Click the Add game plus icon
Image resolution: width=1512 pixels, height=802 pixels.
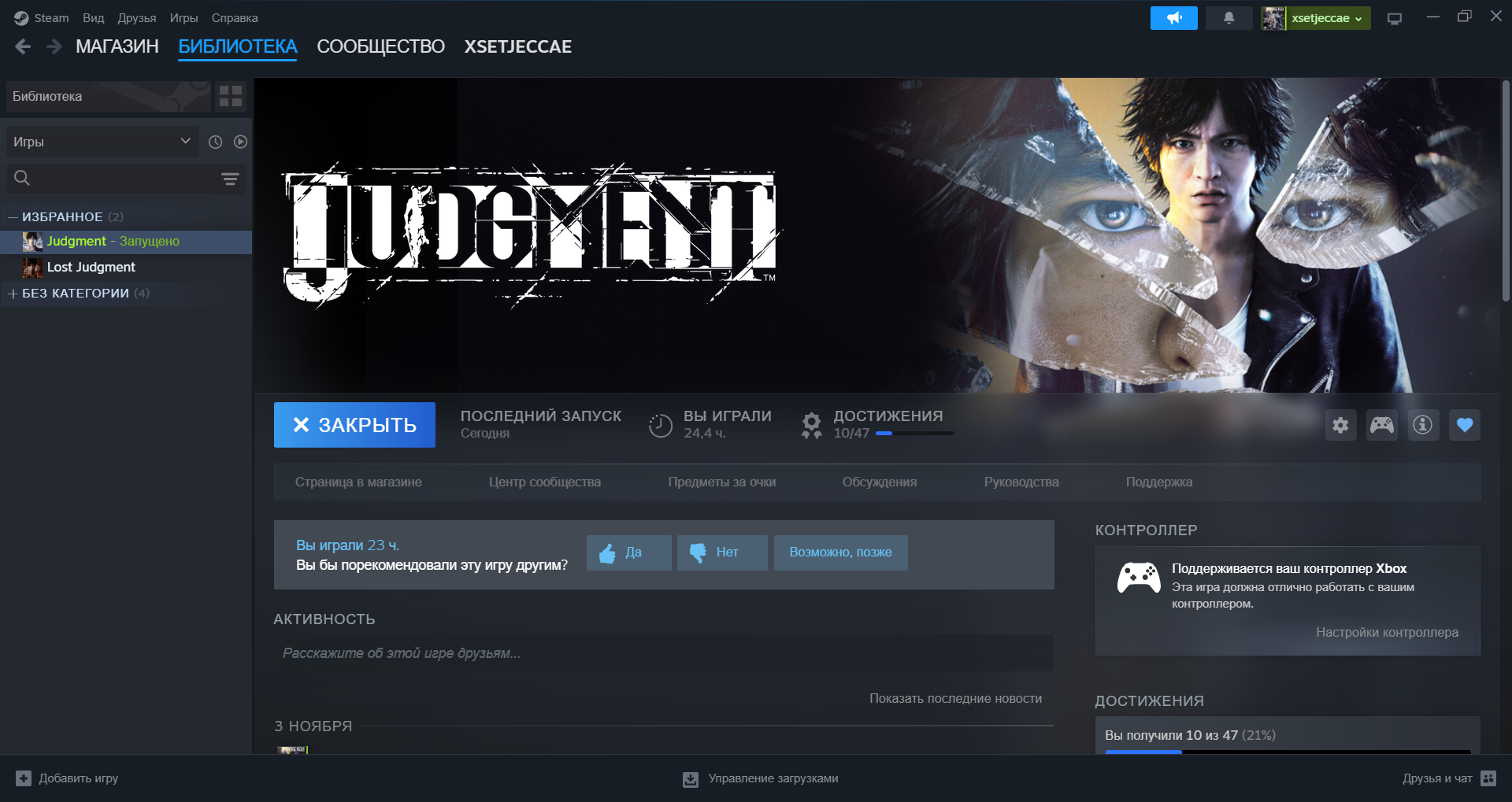(x=24, y=778)
